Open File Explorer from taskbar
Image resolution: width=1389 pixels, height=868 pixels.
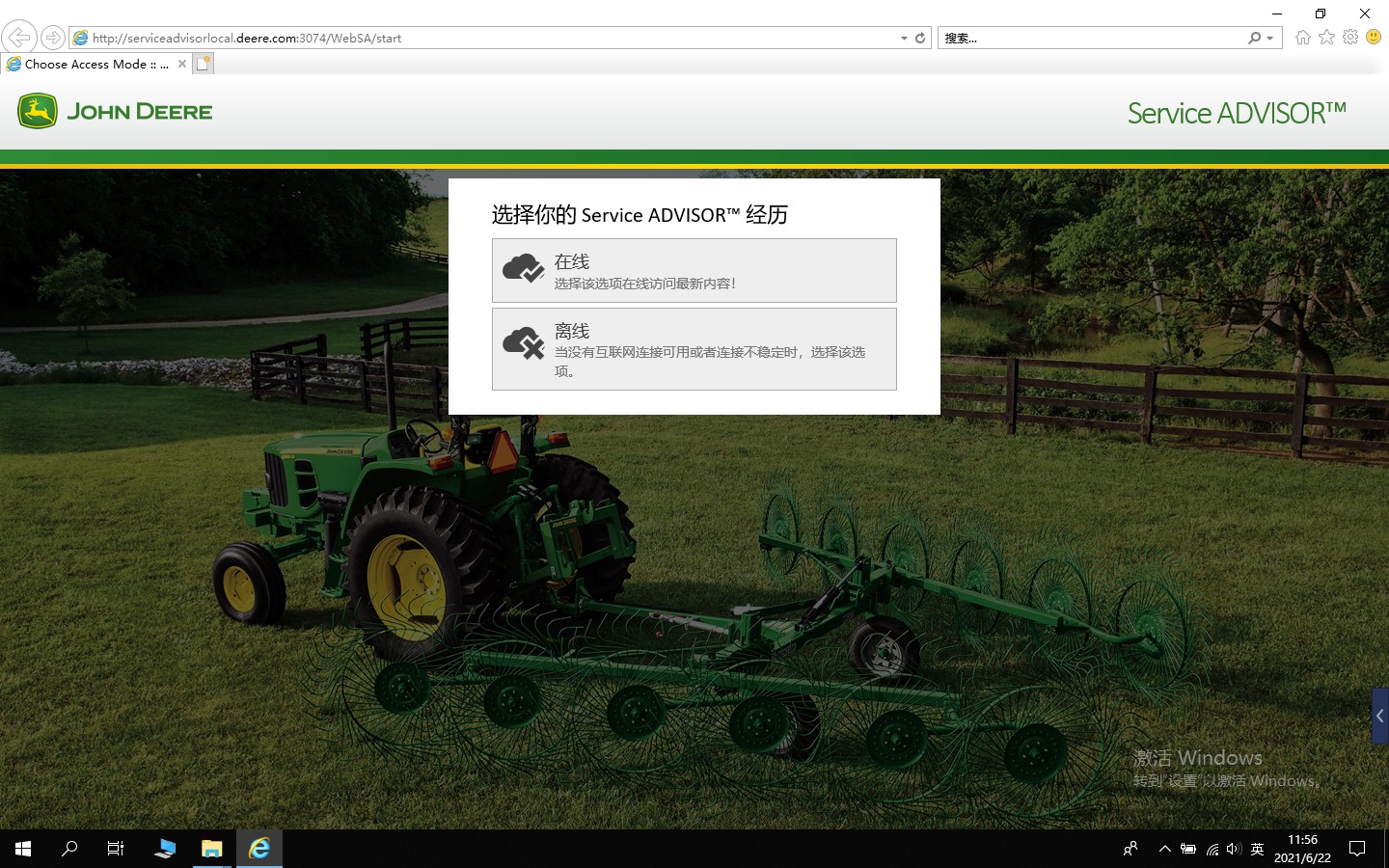pyautogui.click(x=212, y=849)
